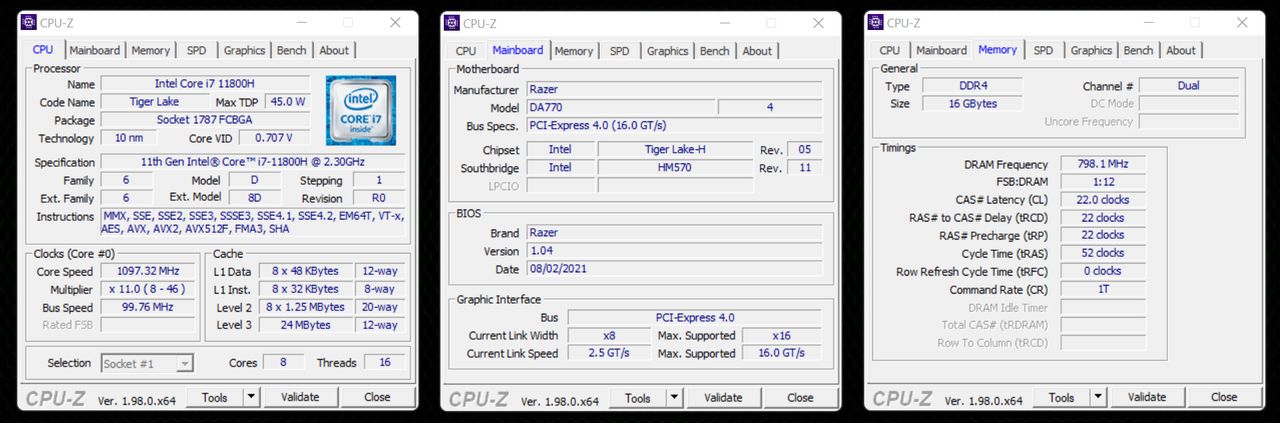Click the 1T command rate value

tap(1103, 289)
